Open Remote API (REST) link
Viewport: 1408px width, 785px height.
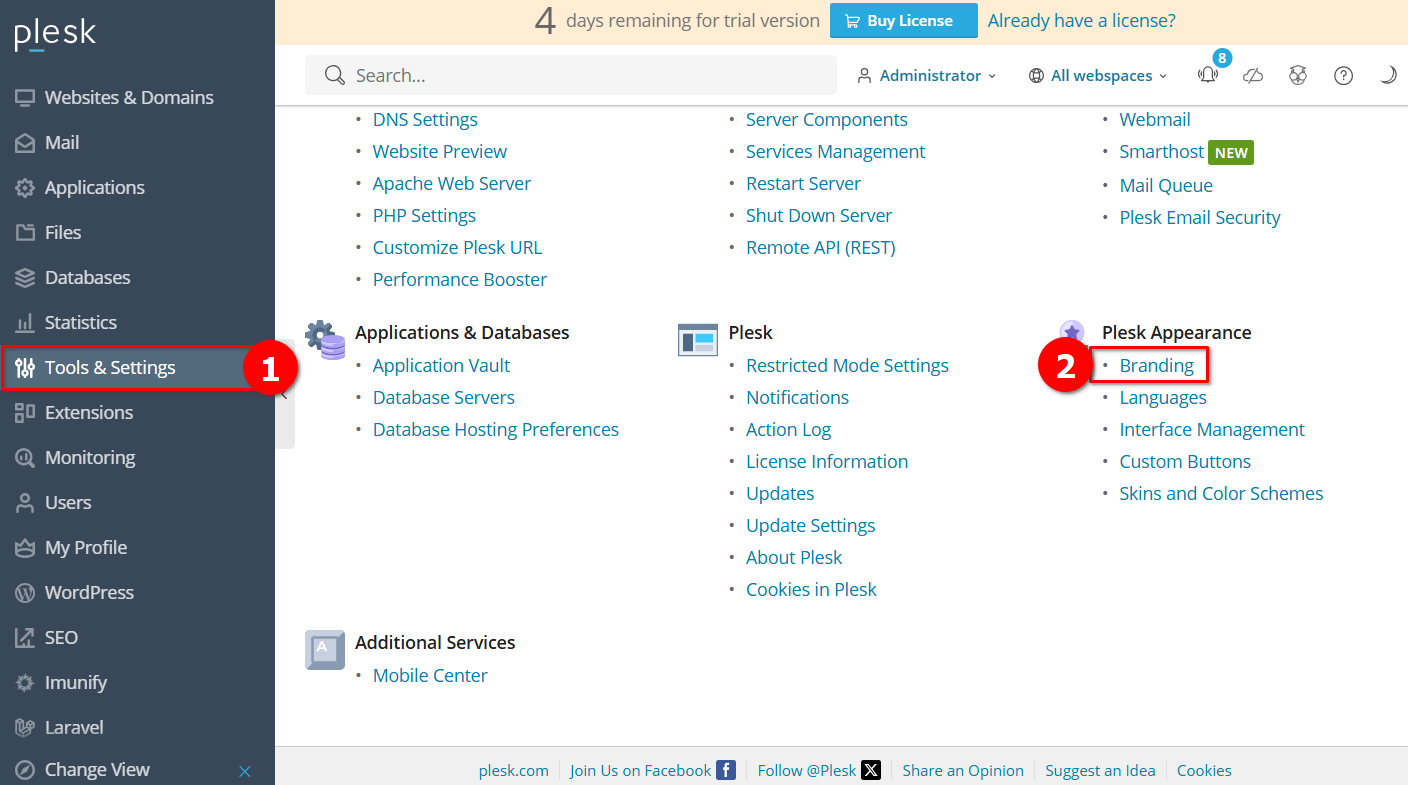(821, 248)
